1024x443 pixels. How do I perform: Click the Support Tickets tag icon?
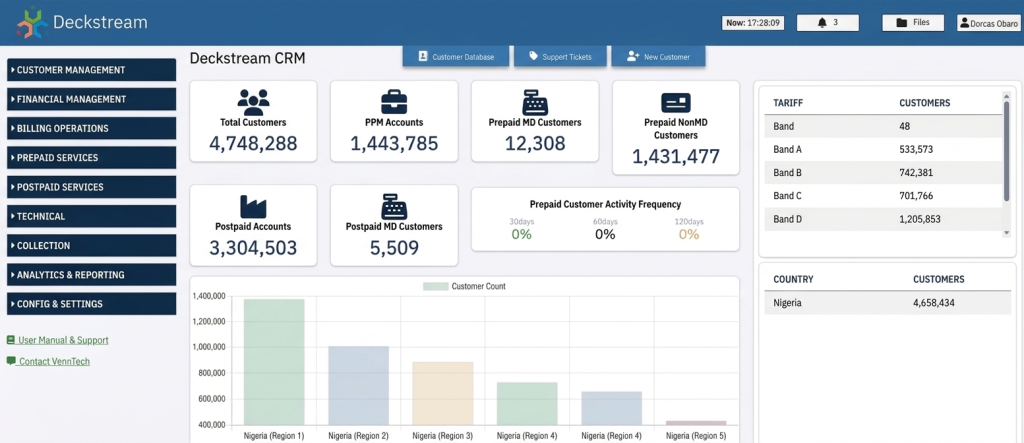coord(534,57)
